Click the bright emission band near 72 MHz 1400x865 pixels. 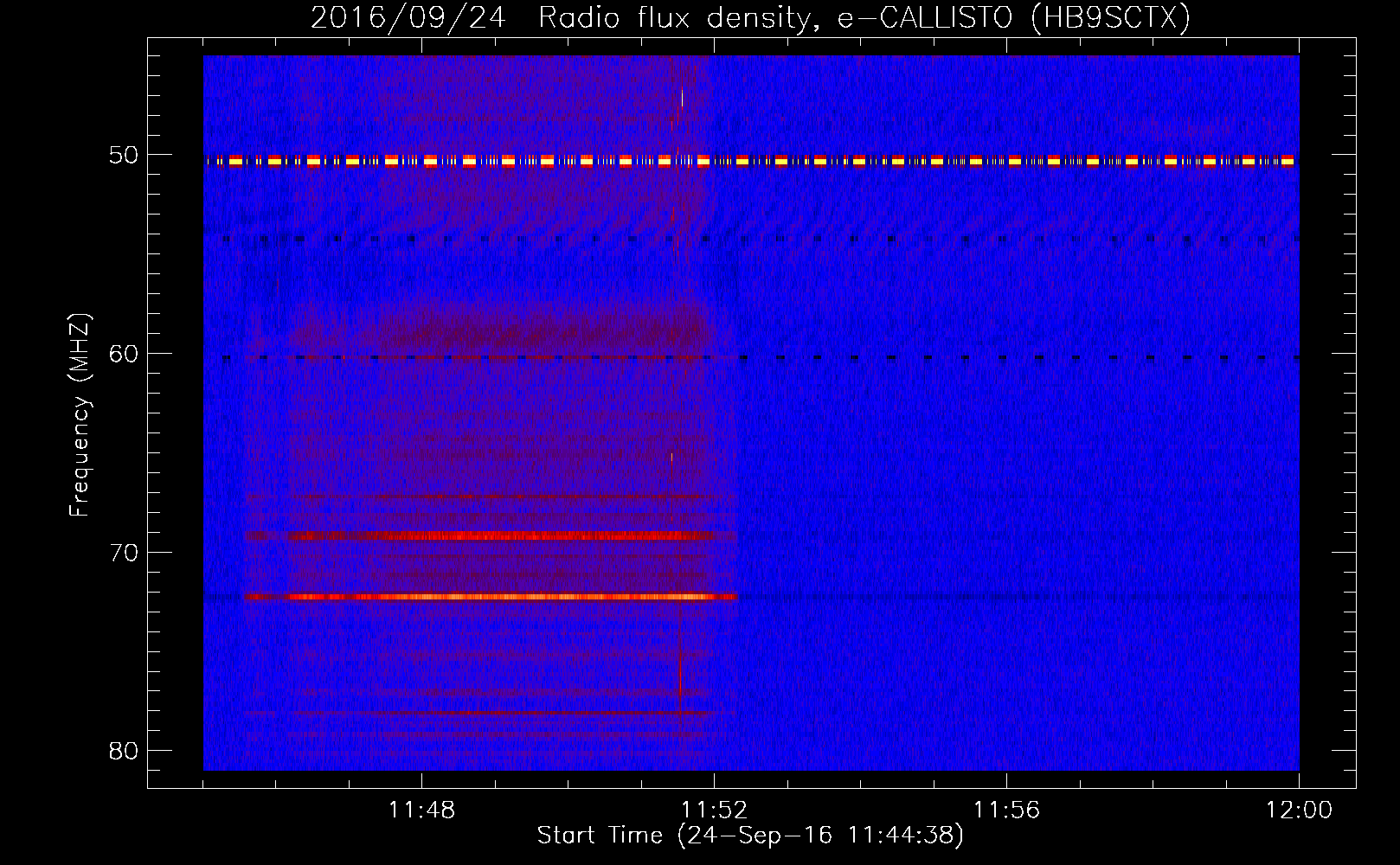click(x=490, y=597)
